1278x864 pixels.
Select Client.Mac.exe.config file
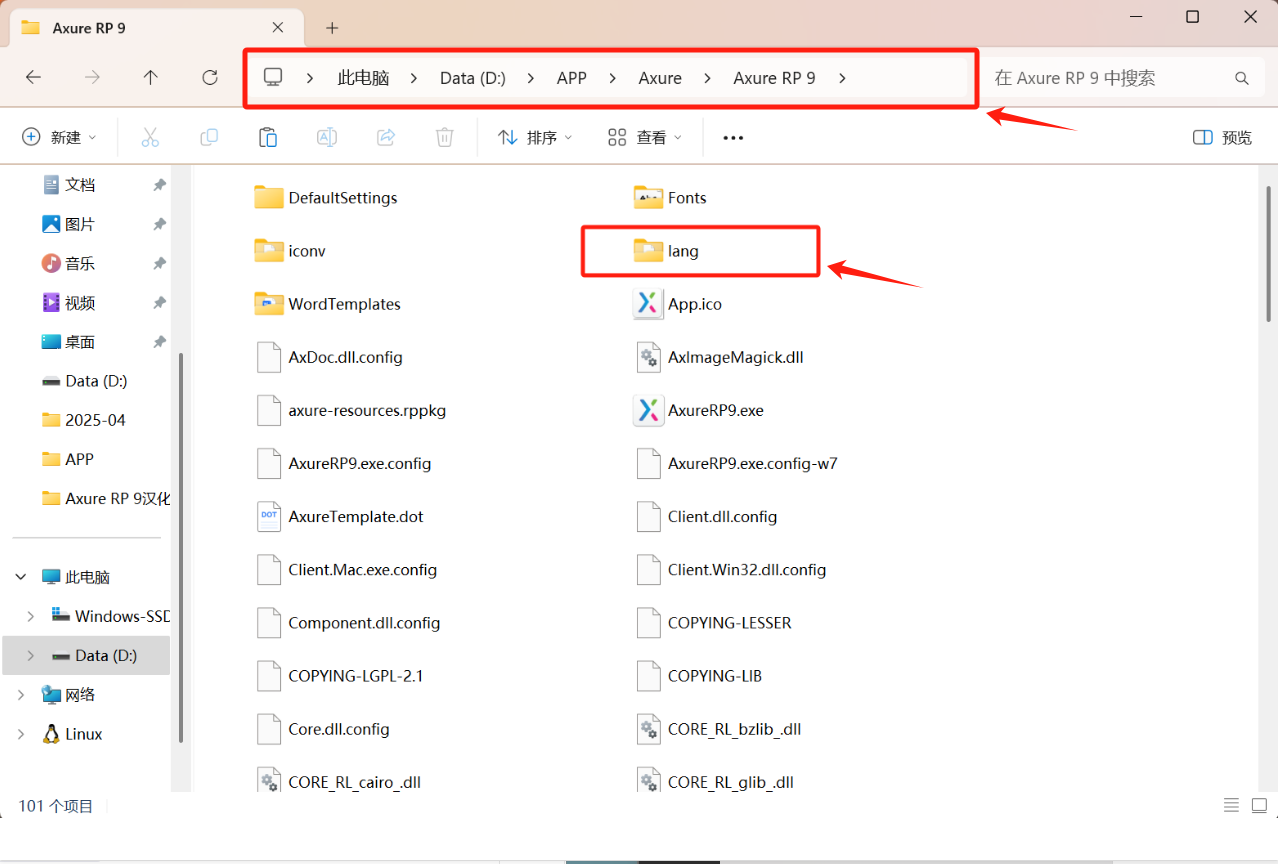(347, 570)
